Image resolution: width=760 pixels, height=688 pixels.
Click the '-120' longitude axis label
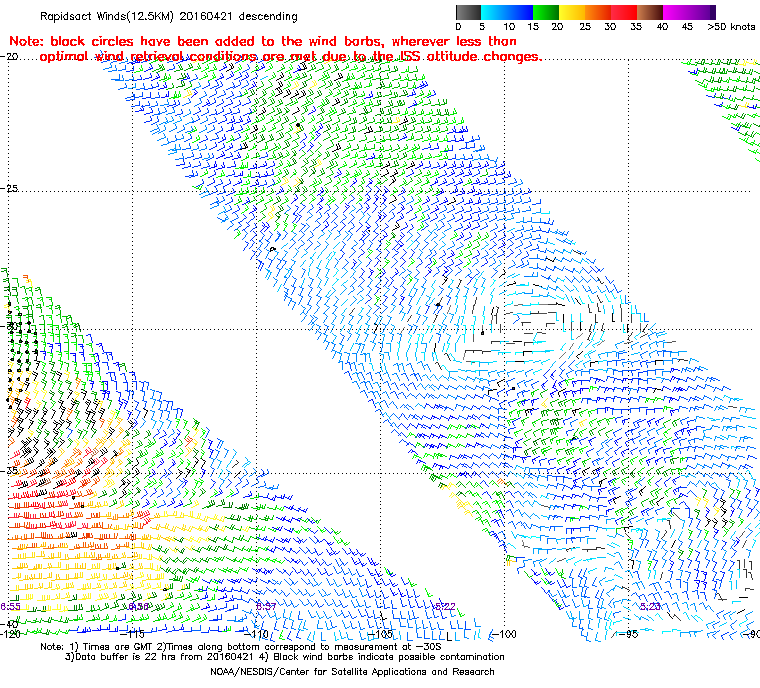[11, 634]
